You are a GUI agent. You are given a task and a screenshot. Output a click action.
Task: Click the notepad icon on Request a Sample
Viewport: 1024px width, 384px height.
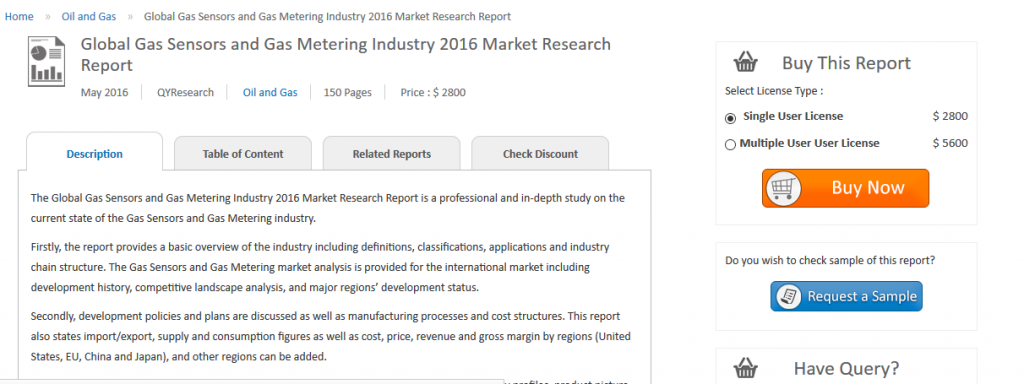(788, 296)
